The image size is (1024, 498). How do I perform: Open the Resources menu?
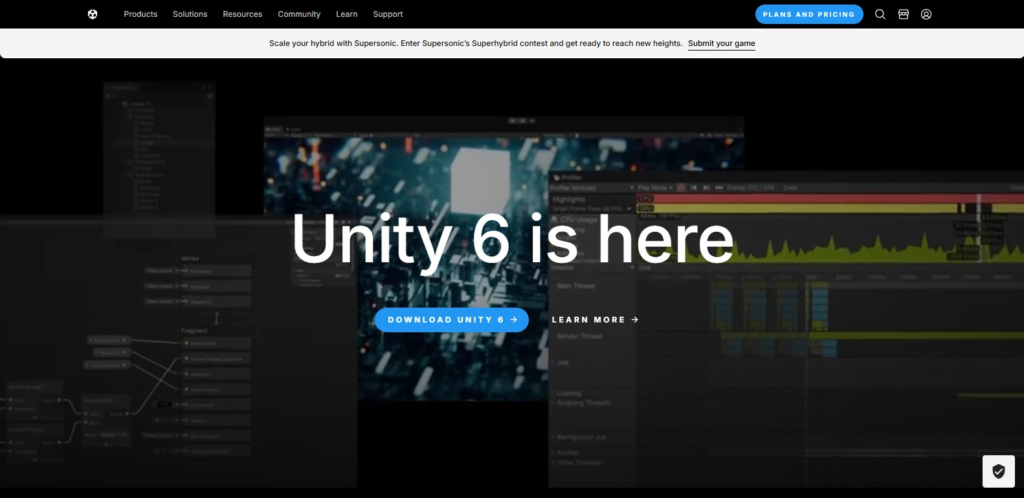[x=242, y=14]
